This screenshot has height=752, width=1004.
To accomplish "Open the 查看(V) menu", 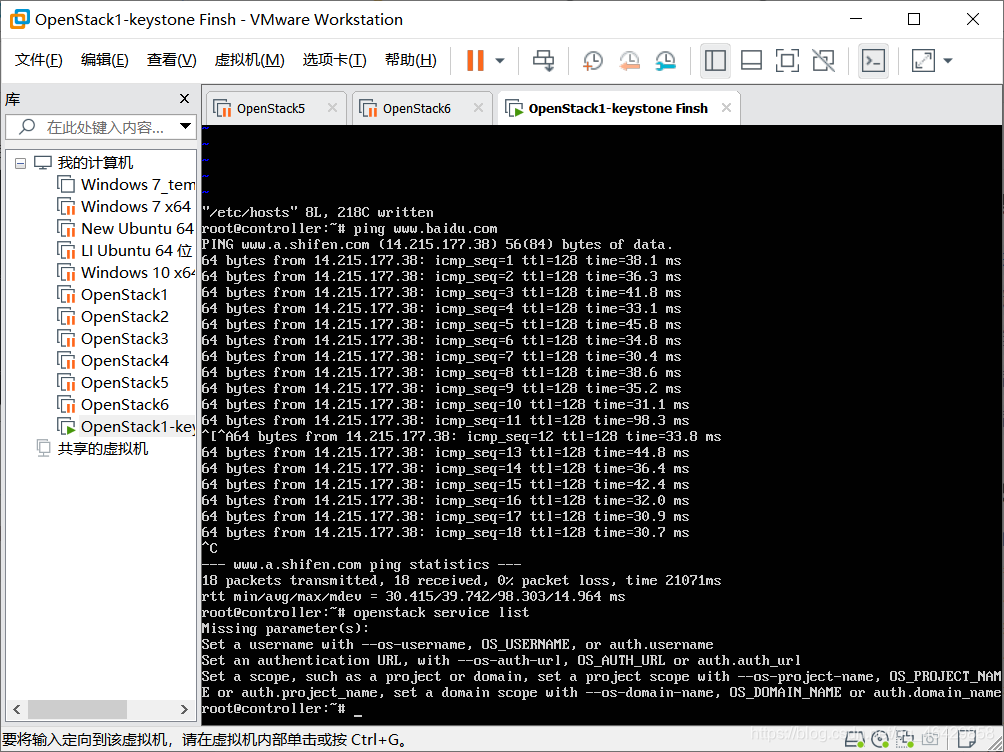I will point(171,60).
